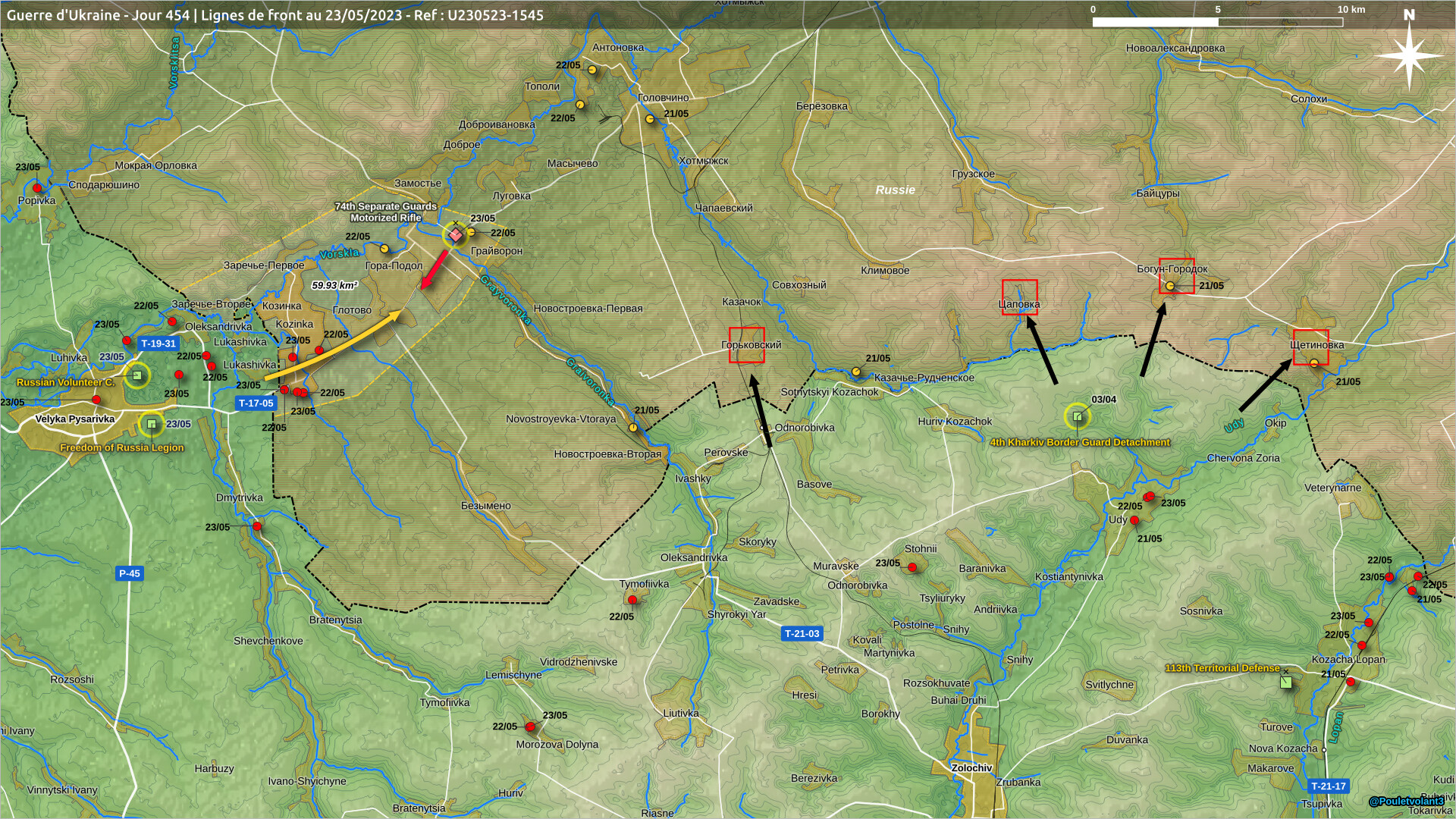Image resolution: width=1456 pixels, height=819 pixels.
Task: Click the P-45 road shield
Action: click(x=129, y=573)
